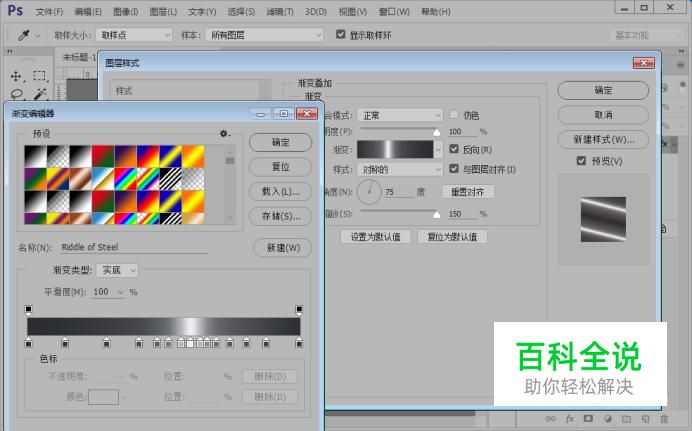The height and width of the screenshot is (431, 692).
Task: Click the 名称 field containing Riddle of Steel
Action: pos(134,247)
